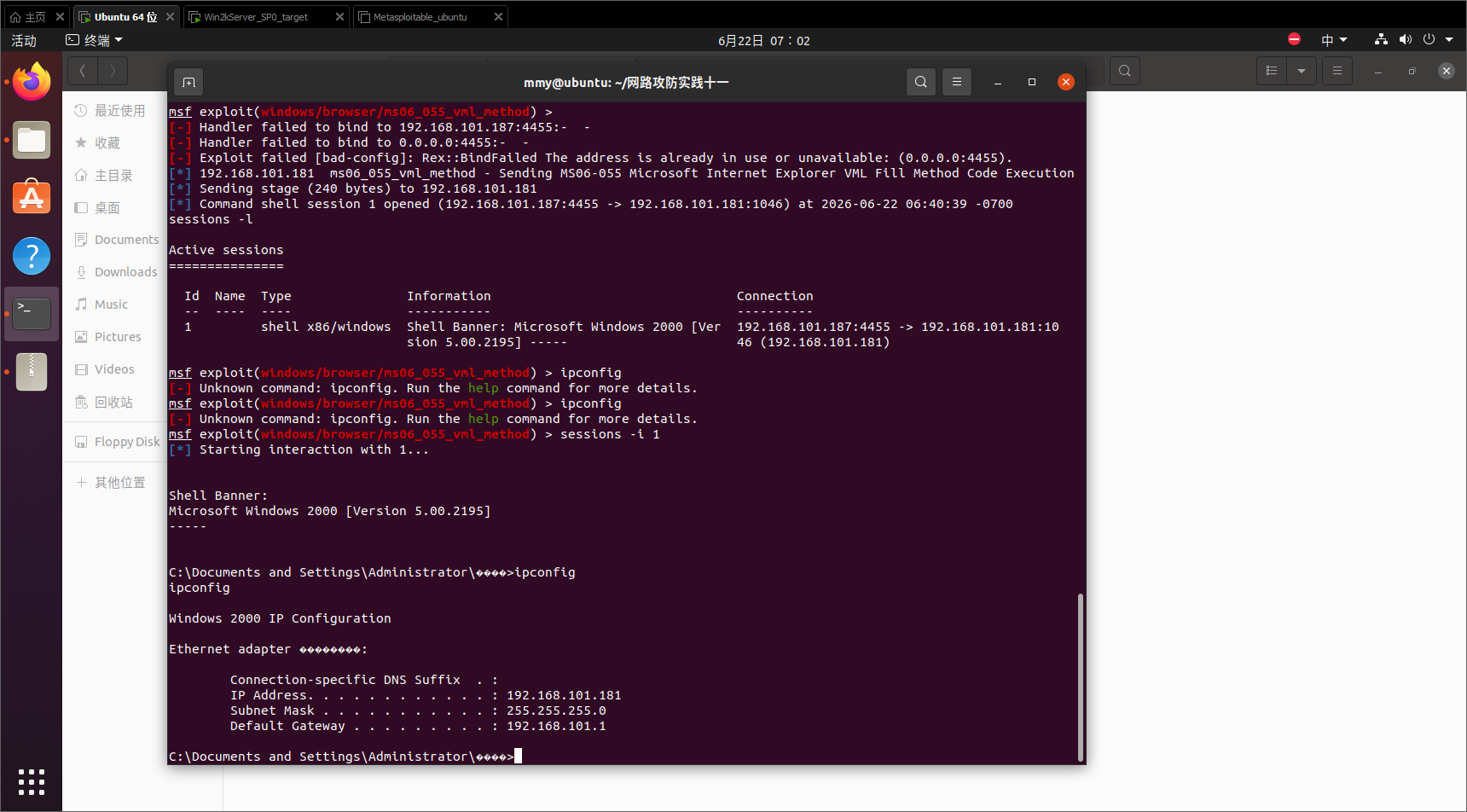
Task: Open the 终端 application menu
Action: coord(95,40)
